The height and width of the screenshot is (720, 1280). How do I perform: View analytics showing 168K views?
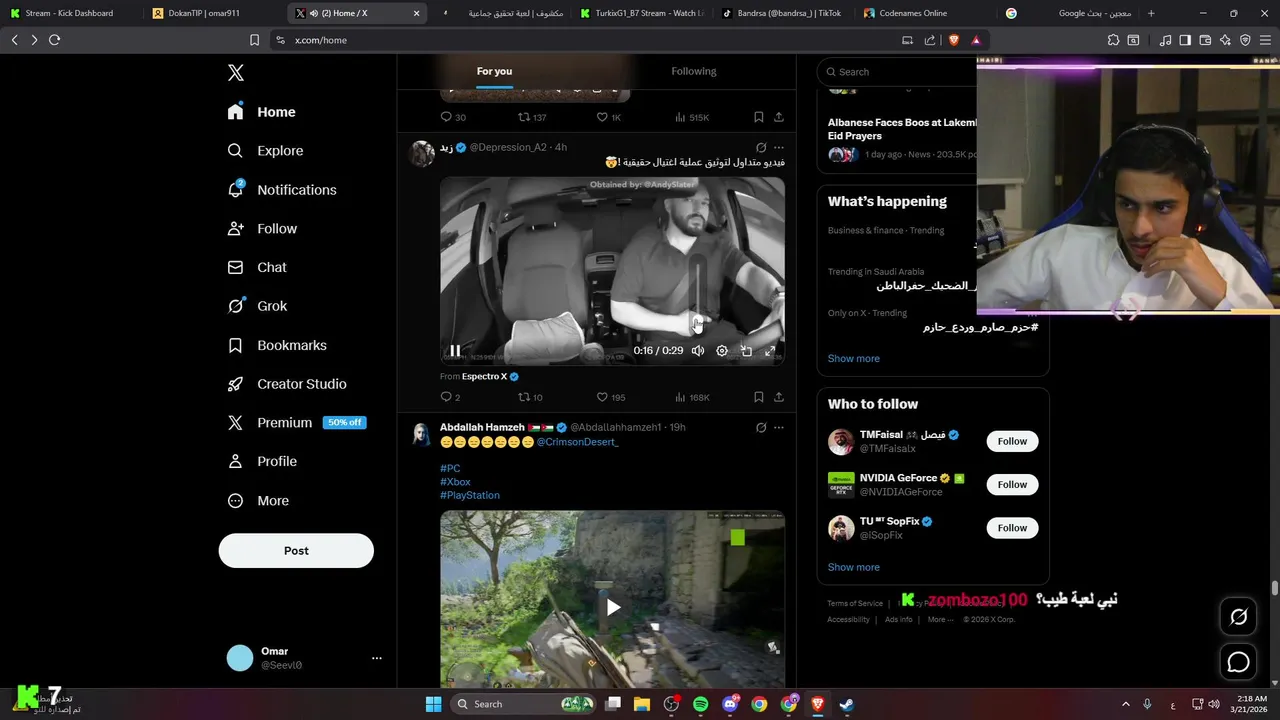pos(692,397)
